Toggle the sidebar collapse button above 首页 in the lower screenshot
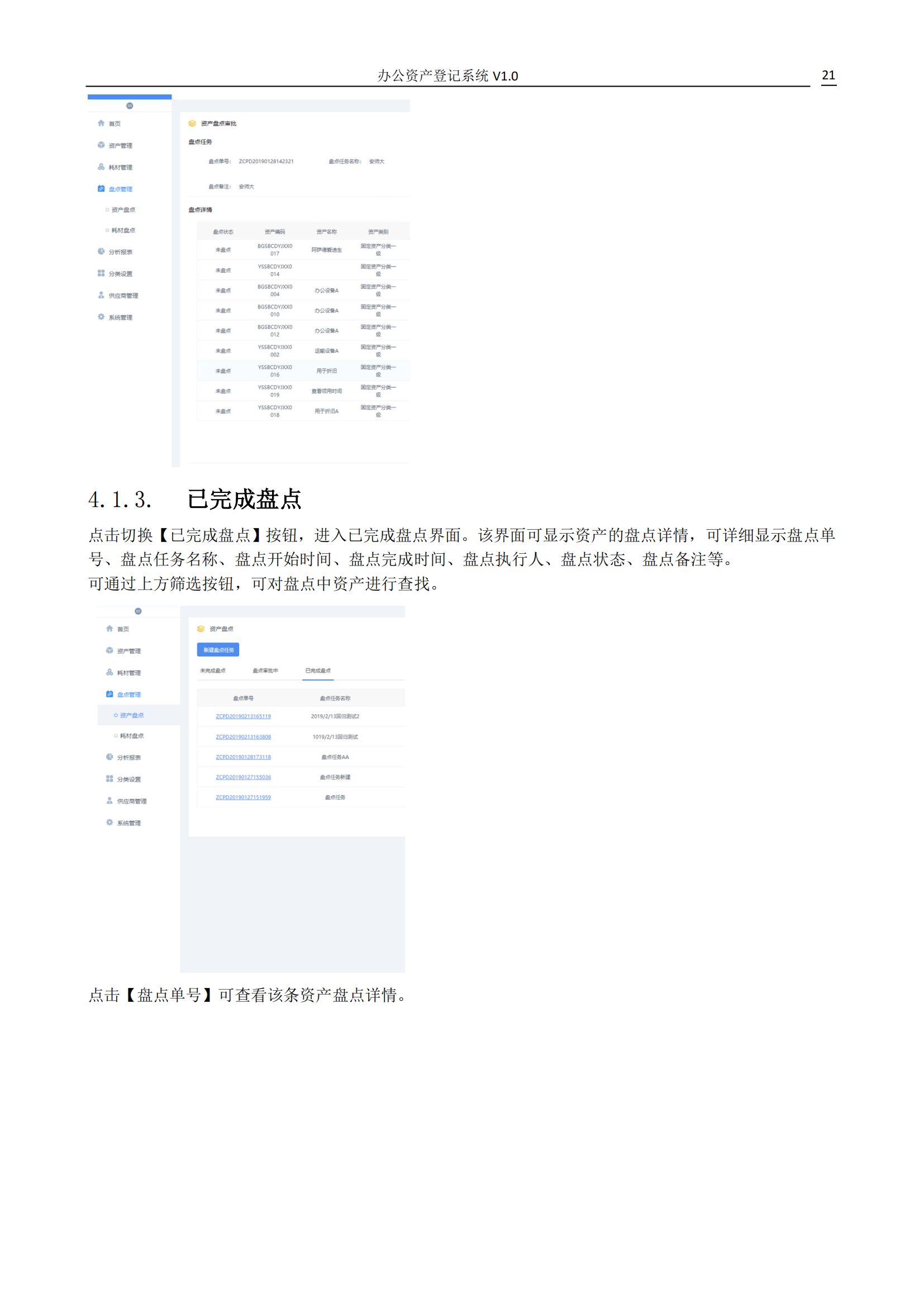The image size is (924, 1307). (x=137, y=611)
